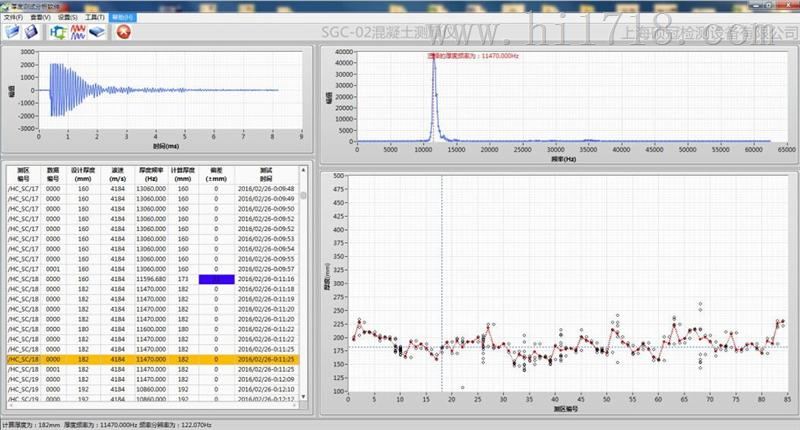Open the 文件(F) menu
800x430 pixels.
pyautogui.click(x=13, y=17)
